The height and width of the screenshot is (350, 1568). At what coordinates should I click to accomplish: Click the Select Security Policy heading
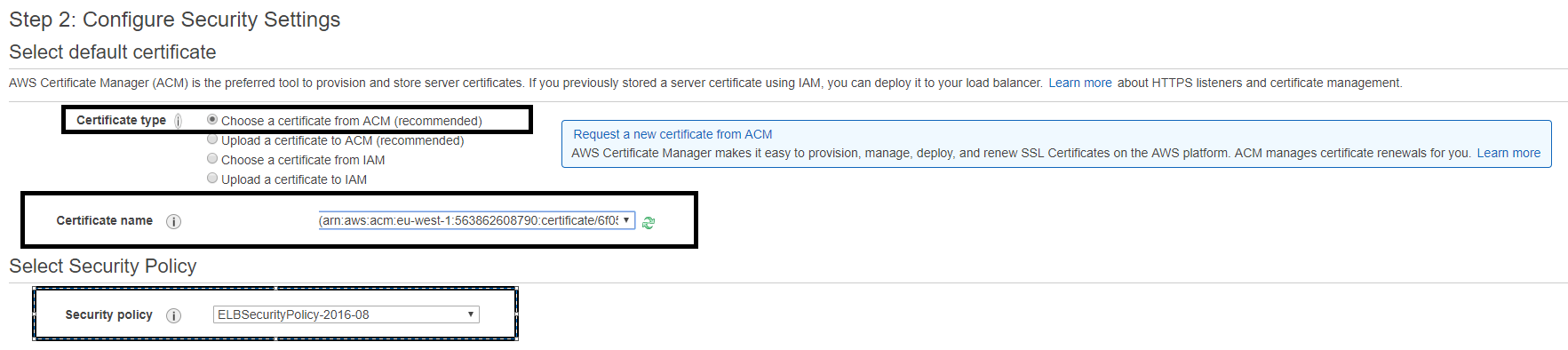point(103,266)
